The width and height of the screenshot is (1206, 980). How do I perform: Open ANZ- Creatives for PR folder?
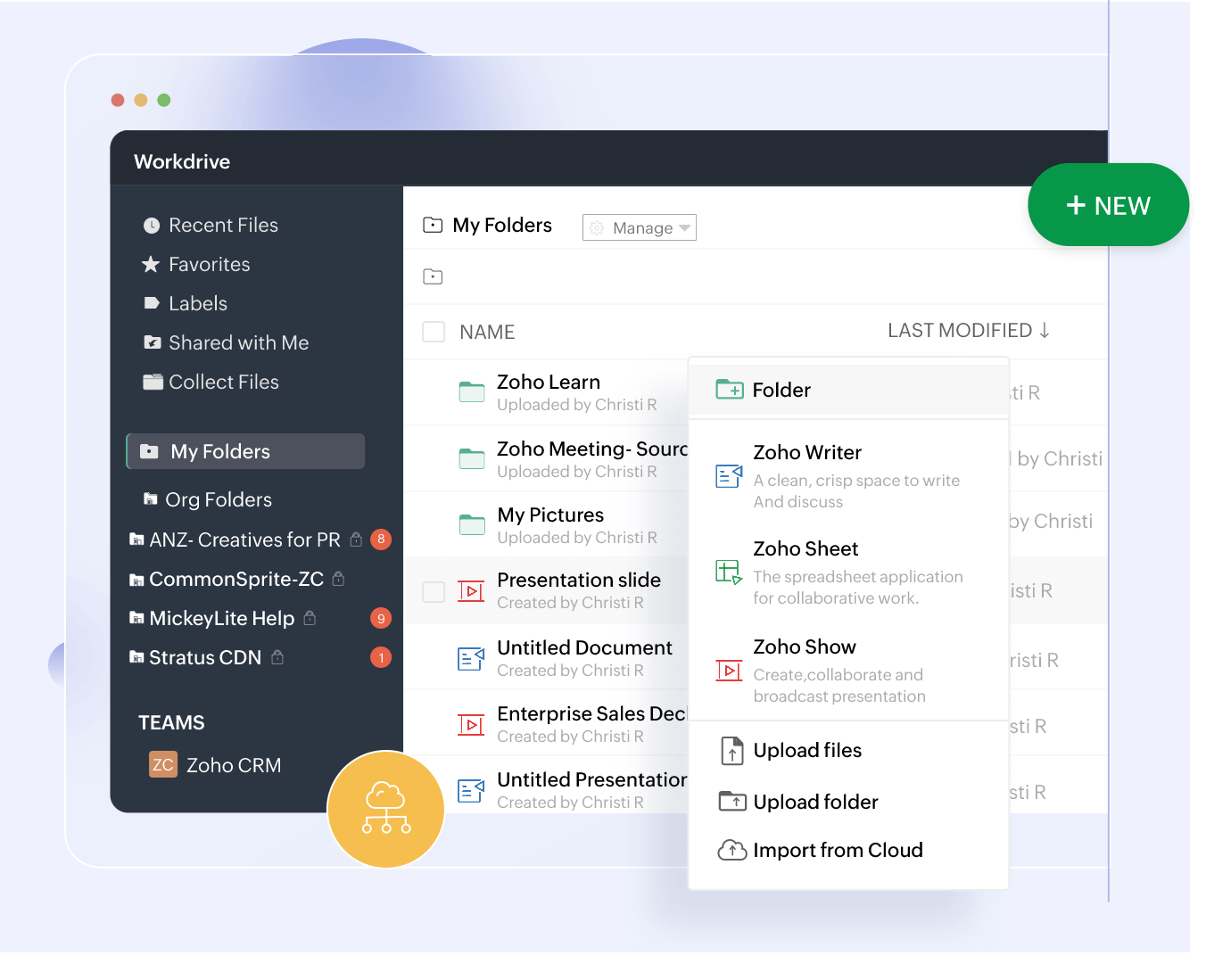coord(244,539)
